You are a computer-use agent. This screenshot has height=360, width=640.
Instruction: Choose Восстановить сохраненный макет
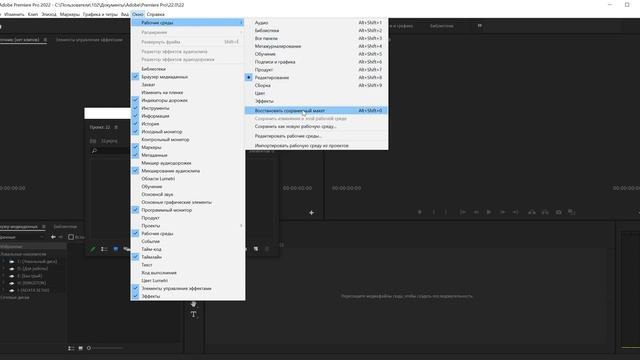tap(316, 111)
